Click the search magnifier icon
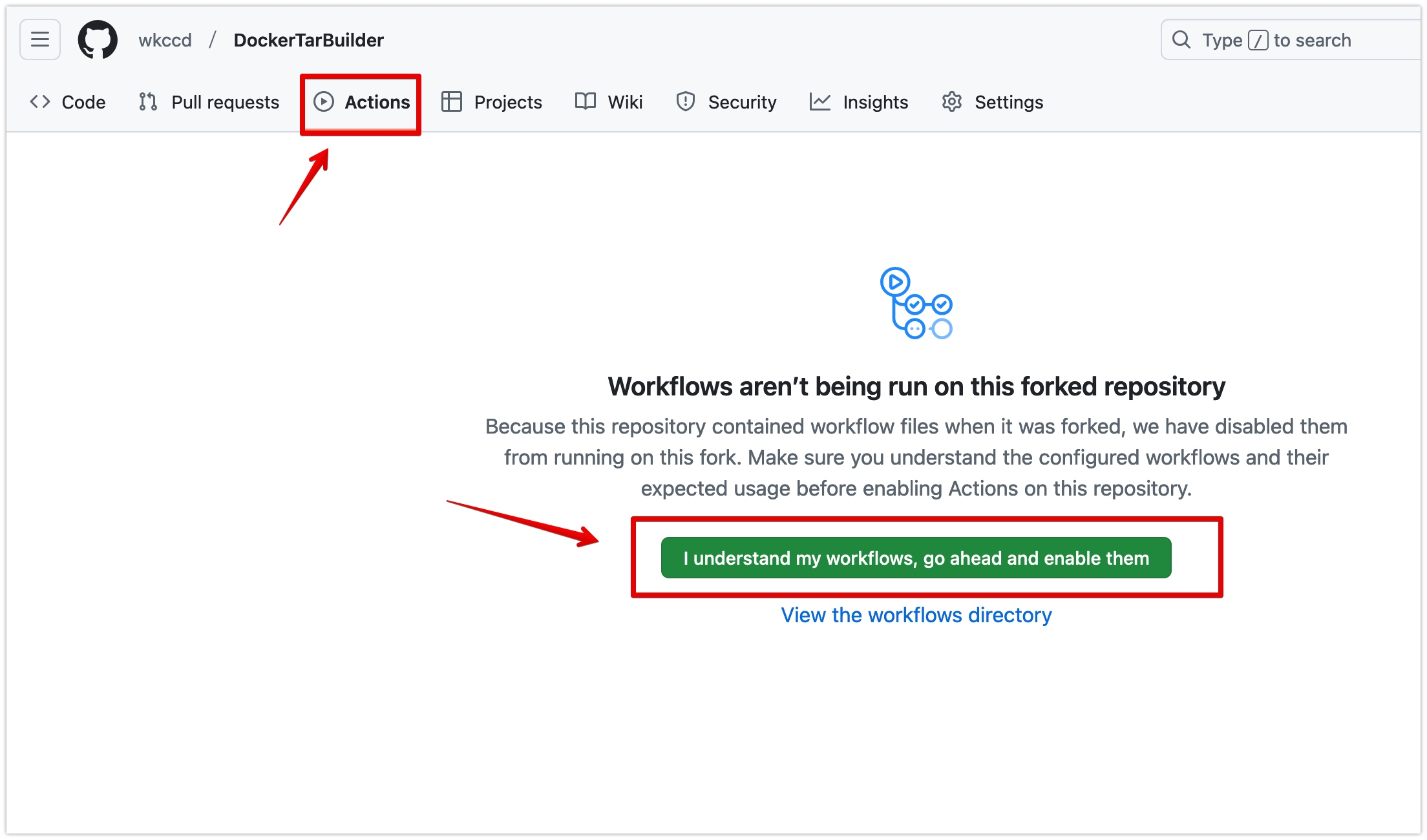This screenshot has width=1427, height=840. click(x=1181, y=40)
